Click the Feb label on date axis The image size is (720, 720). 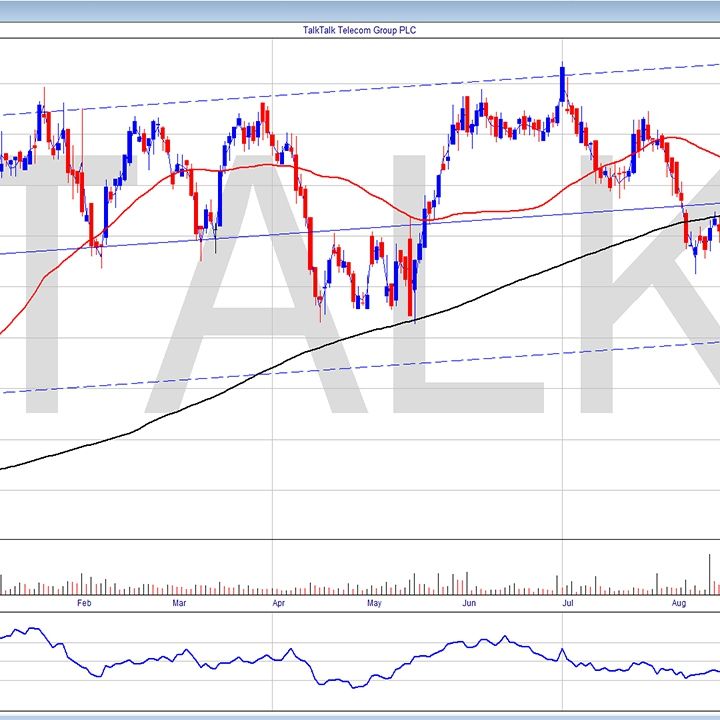click(x=84, y=603)
